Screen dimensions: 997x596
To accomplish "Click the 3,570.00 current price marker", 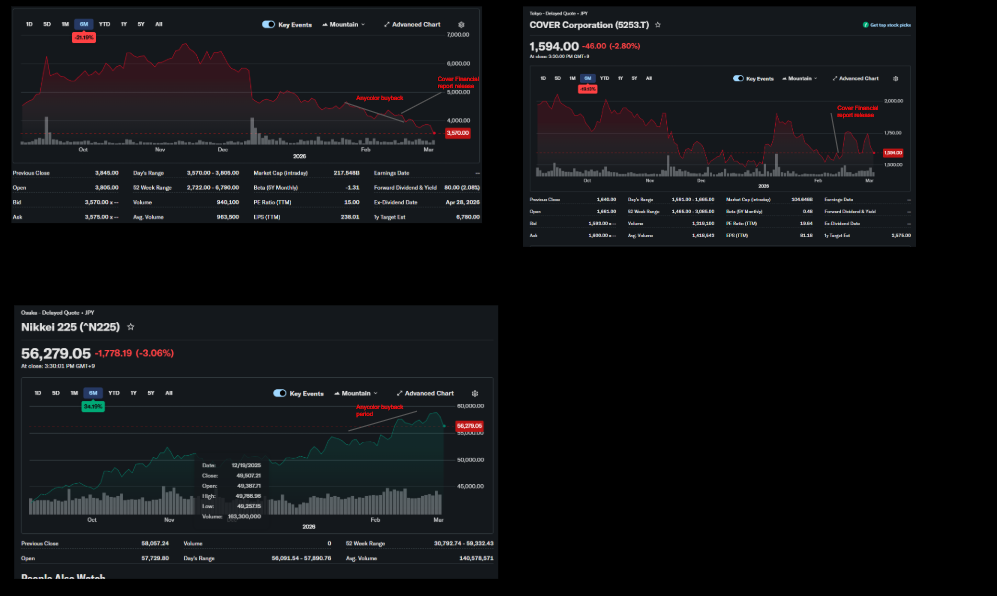I will tap(458, 133).
